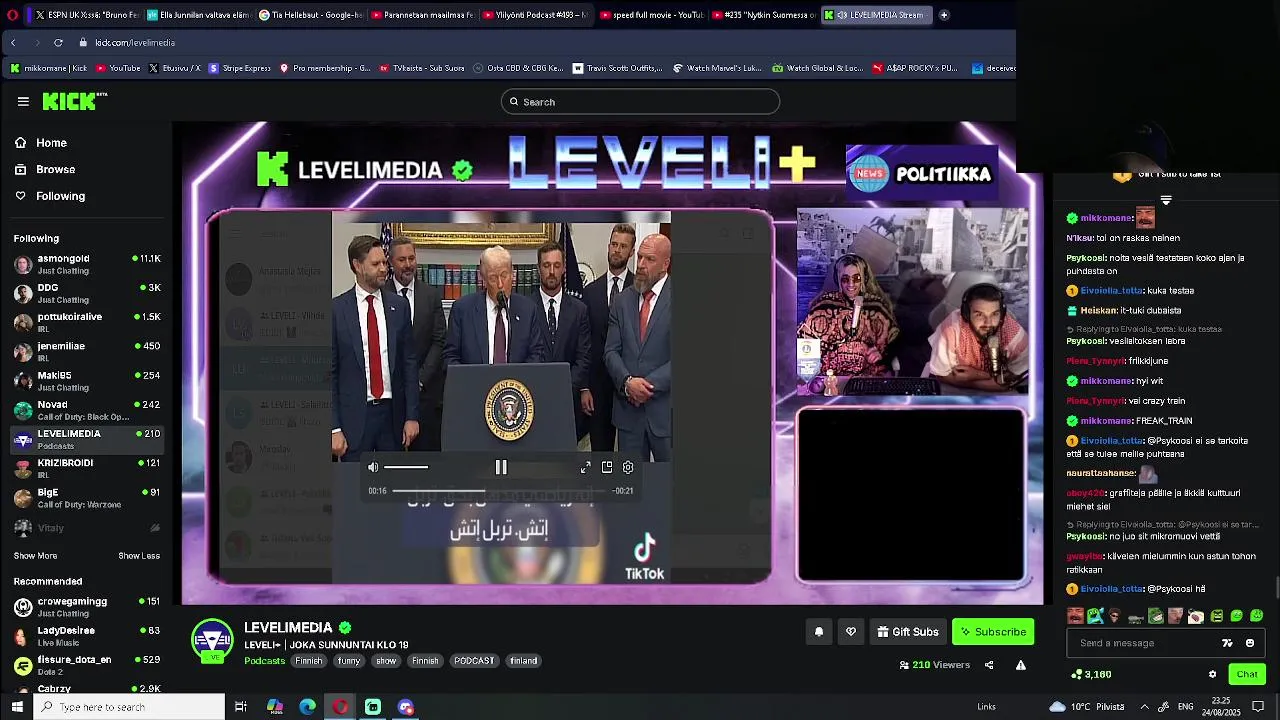Adjust the video volume slider
The width and height of the screenshot is (1280, 720).
[406, 467]
